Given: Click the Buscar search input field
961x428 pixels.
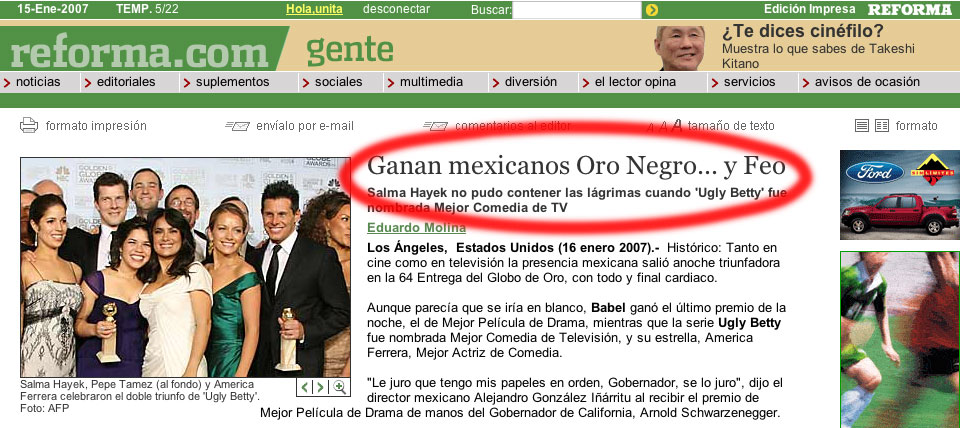Looking at the screenshot, I should [576, 10].
